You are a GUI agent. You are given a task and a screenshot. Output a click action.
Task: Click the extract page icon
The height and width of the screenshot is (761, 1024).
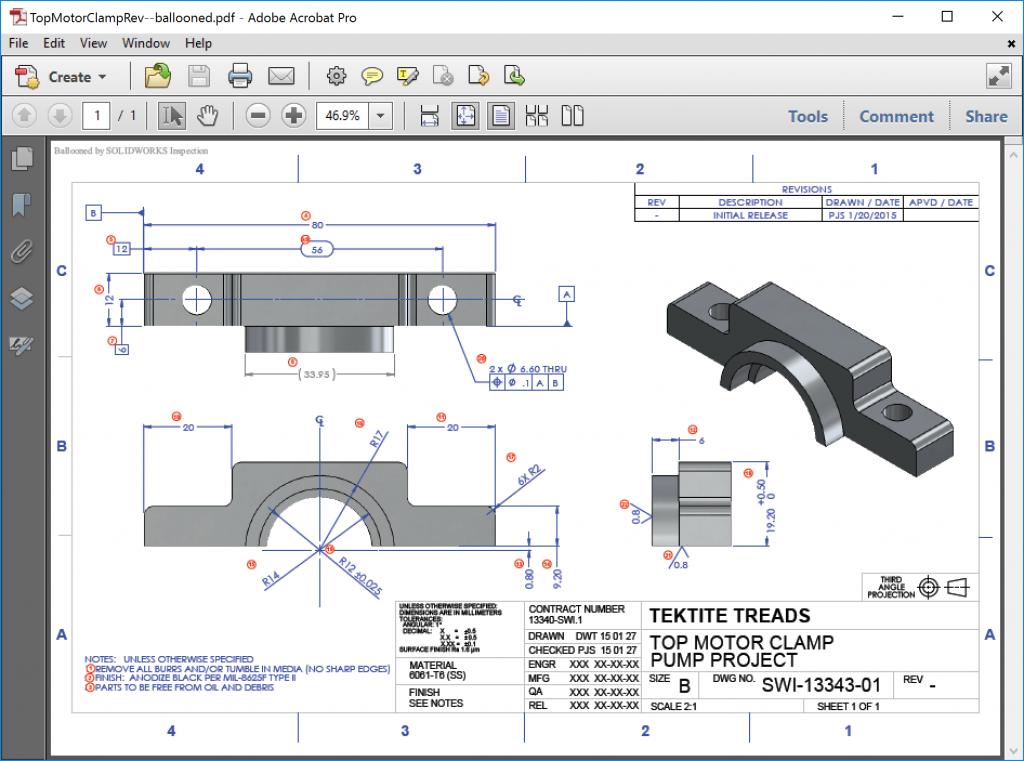tap(515, 76)
